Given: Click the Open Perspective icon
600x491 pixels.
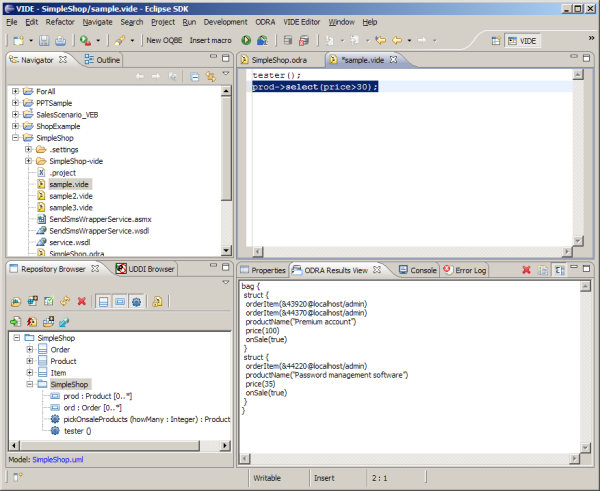Looking at the screenshot, I should (x=496, y=41).
